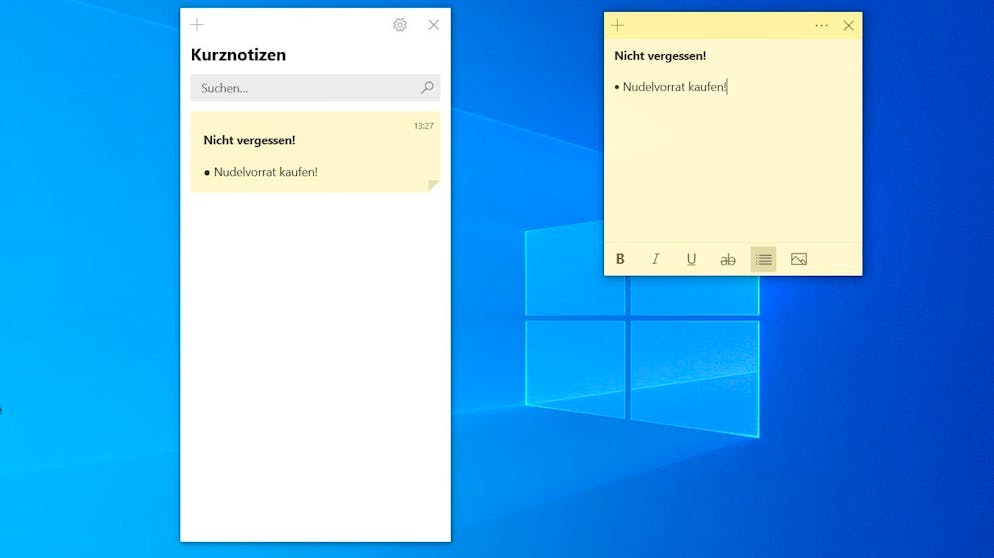
Task: Place cursor in sticky note's Nudelvorrat kaufen line
Action: (674, 87)
